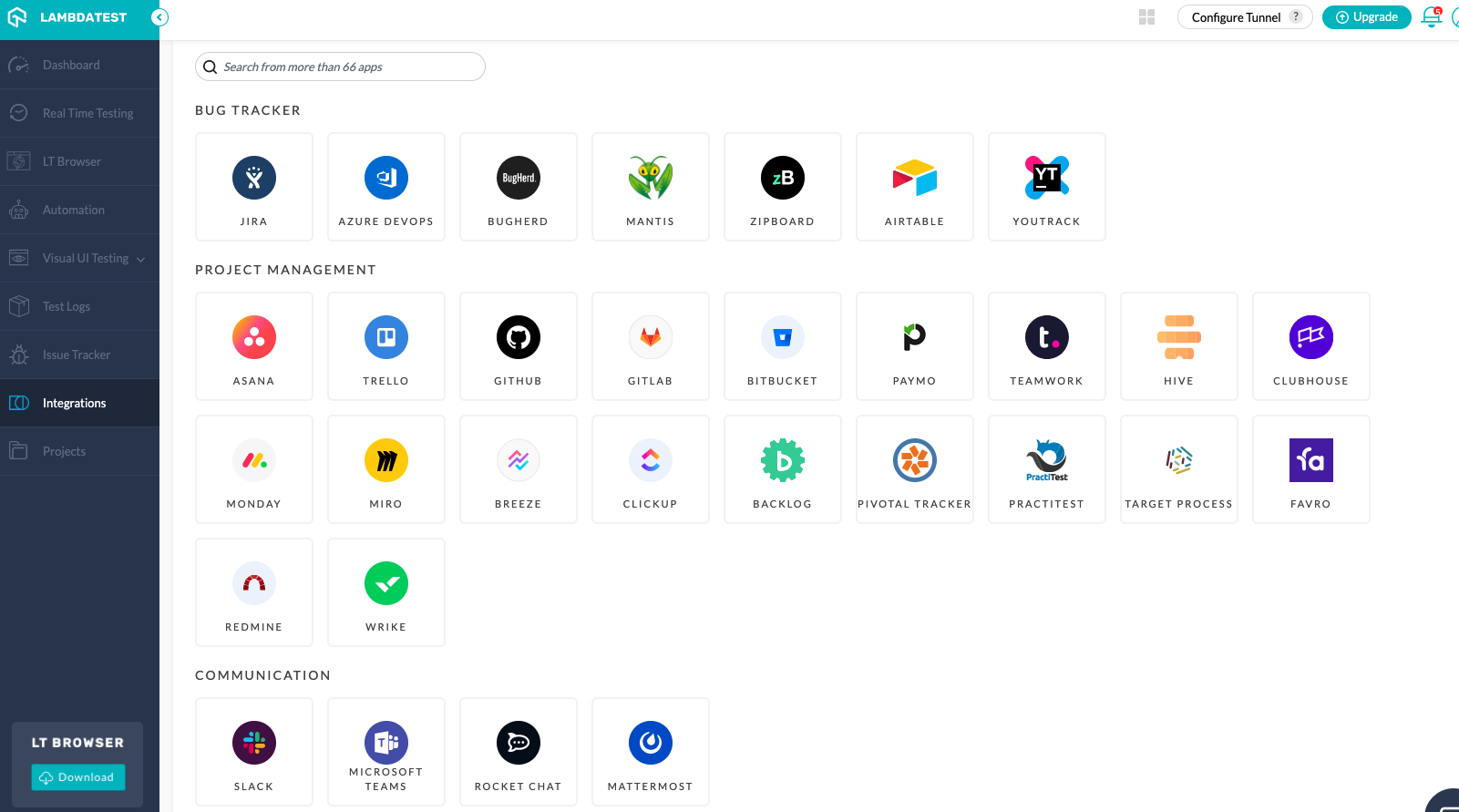Image resolution: width=1459 pixels, height=812 pixels.
Task: Choose the Rocket Chat integration icon
Action: pos(519,743)
